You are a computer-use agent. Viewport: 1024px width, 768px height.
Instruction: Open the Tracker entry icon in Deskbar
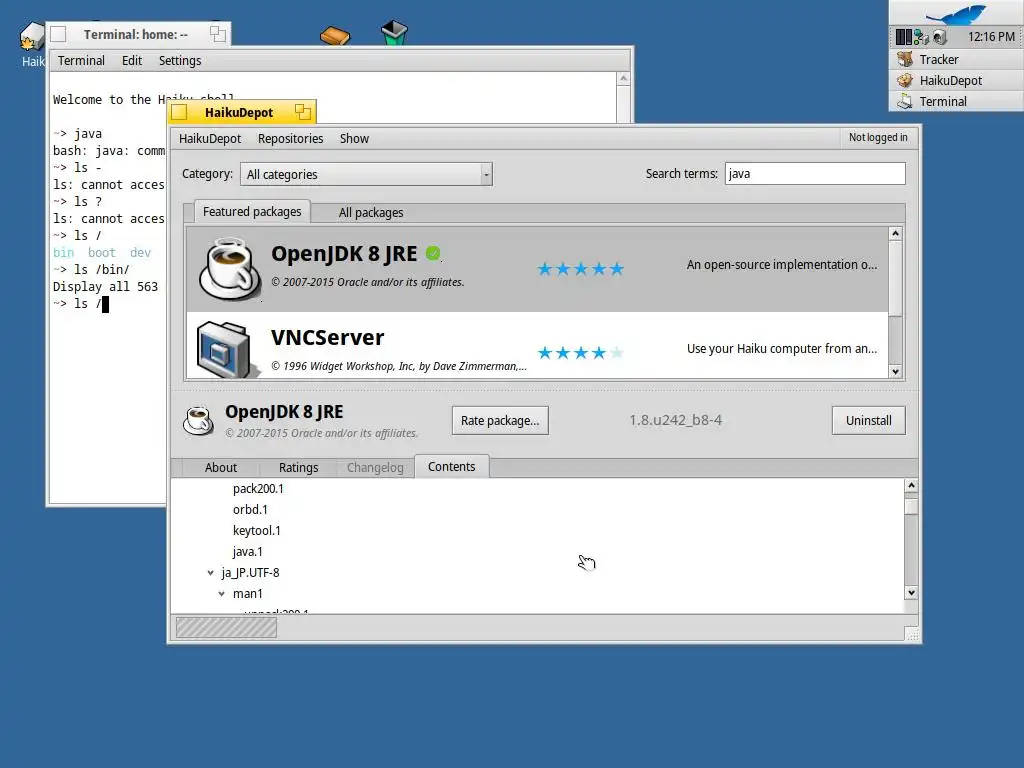point(905,59)
